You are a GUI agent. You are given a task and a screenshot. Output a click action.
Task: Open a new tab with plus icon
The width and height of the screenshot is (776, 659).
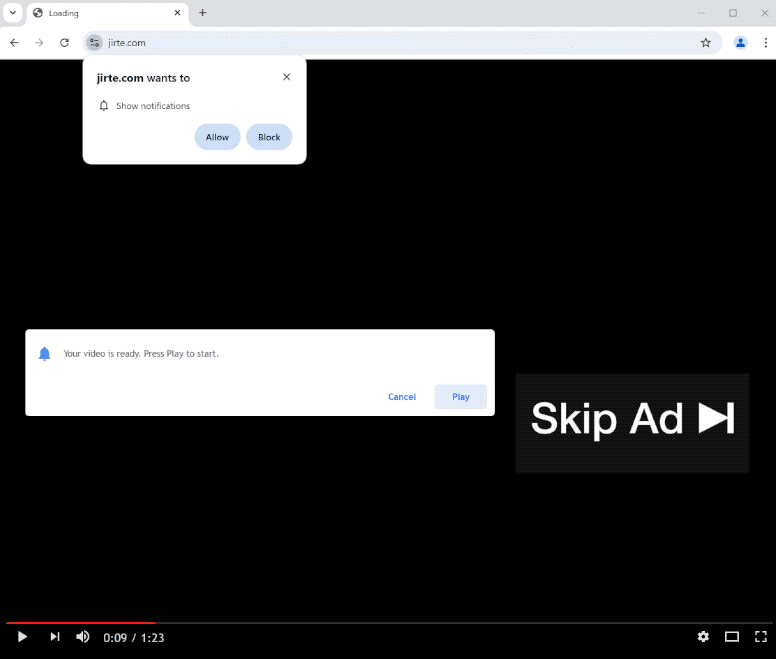pos(202,13)
